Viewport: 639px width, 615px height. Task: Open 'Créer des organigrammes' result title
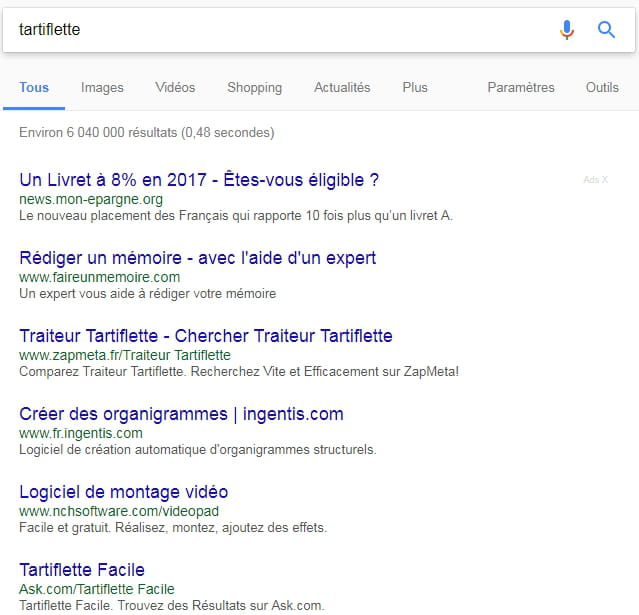181,414
